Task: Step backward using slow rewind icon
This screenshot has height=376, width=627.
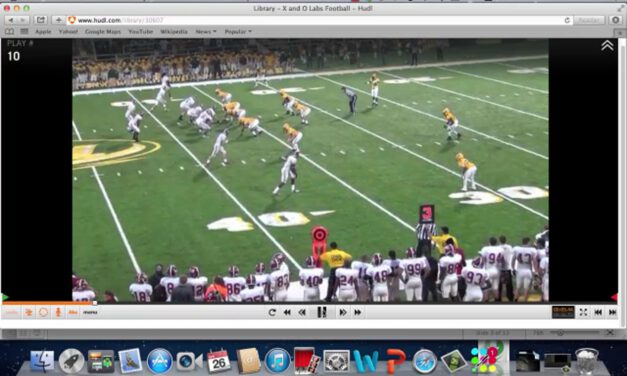Action: pos(302,312)
